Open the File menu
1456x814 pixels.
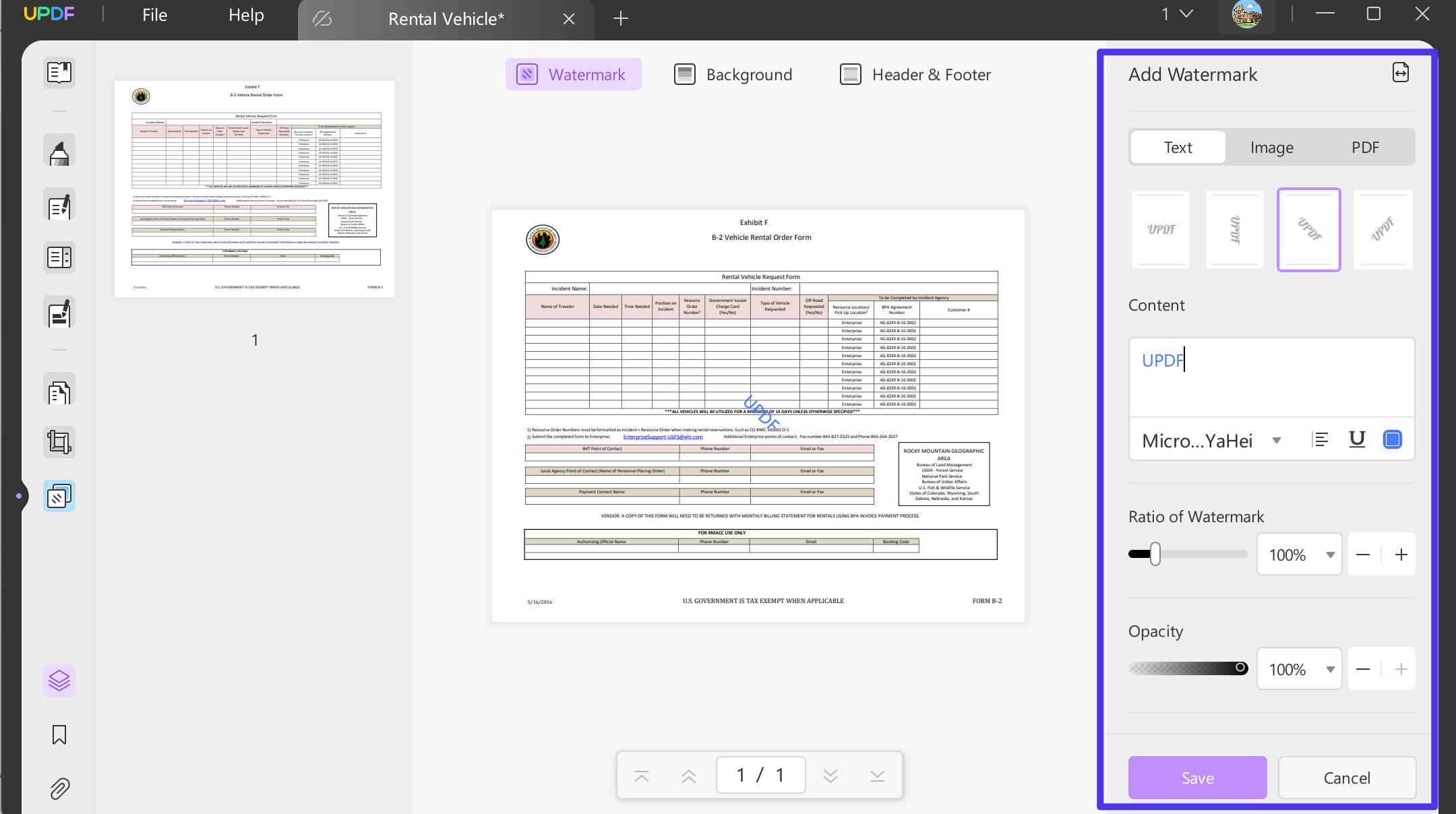(x=154, y=15)
